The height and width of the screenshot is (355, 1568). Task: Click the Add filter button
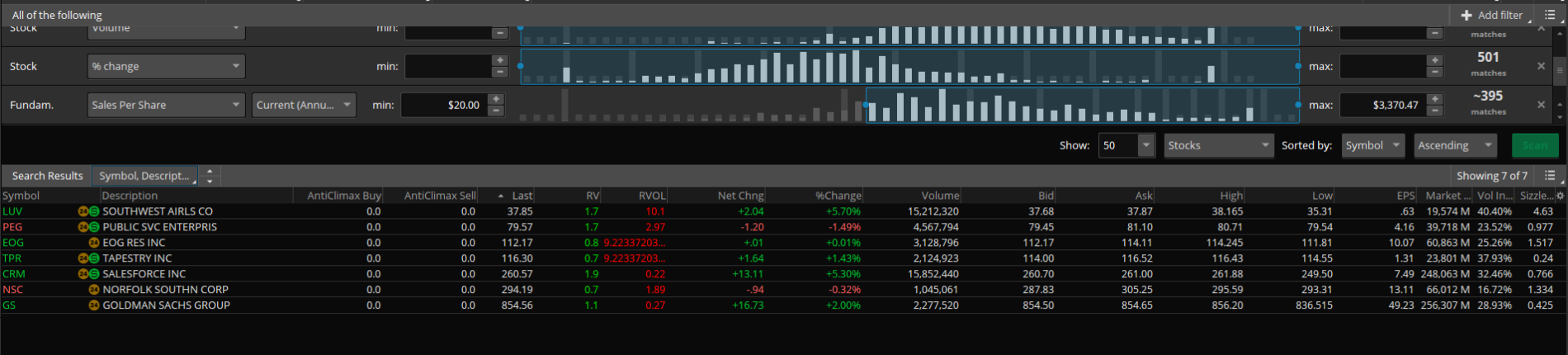[x=1491, y=15]
